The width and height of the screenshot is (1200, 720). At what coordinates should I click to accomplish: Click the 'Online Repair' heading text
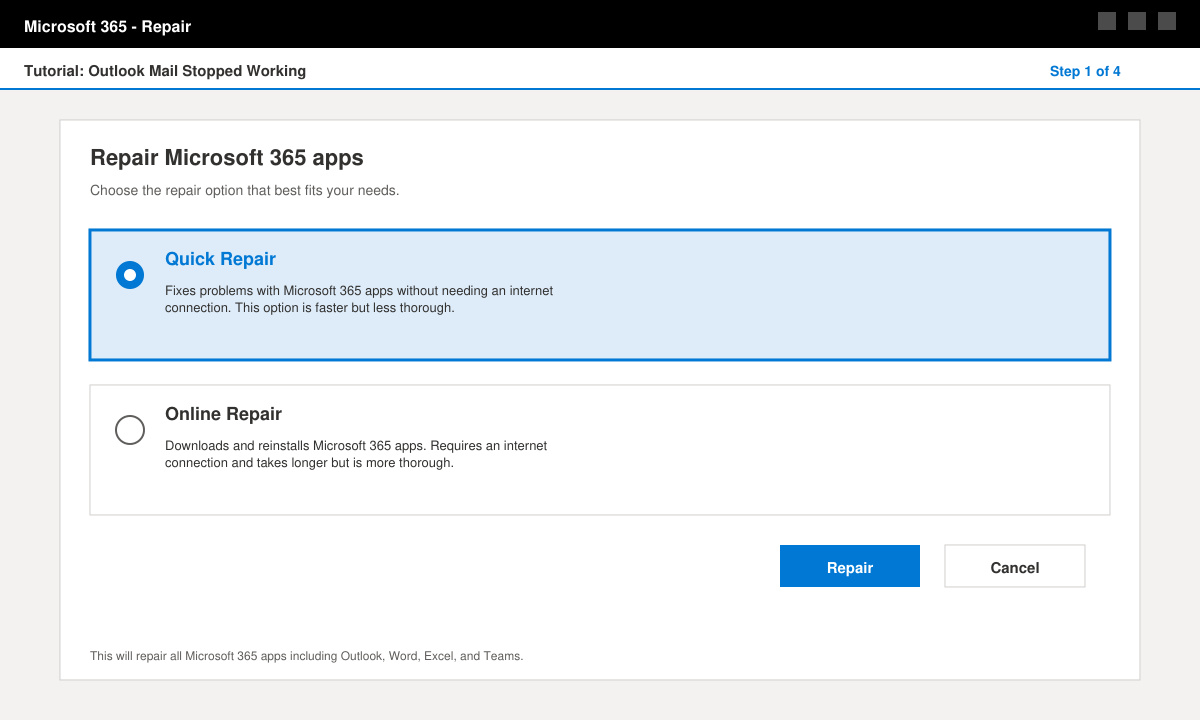[x=223, y=414]
